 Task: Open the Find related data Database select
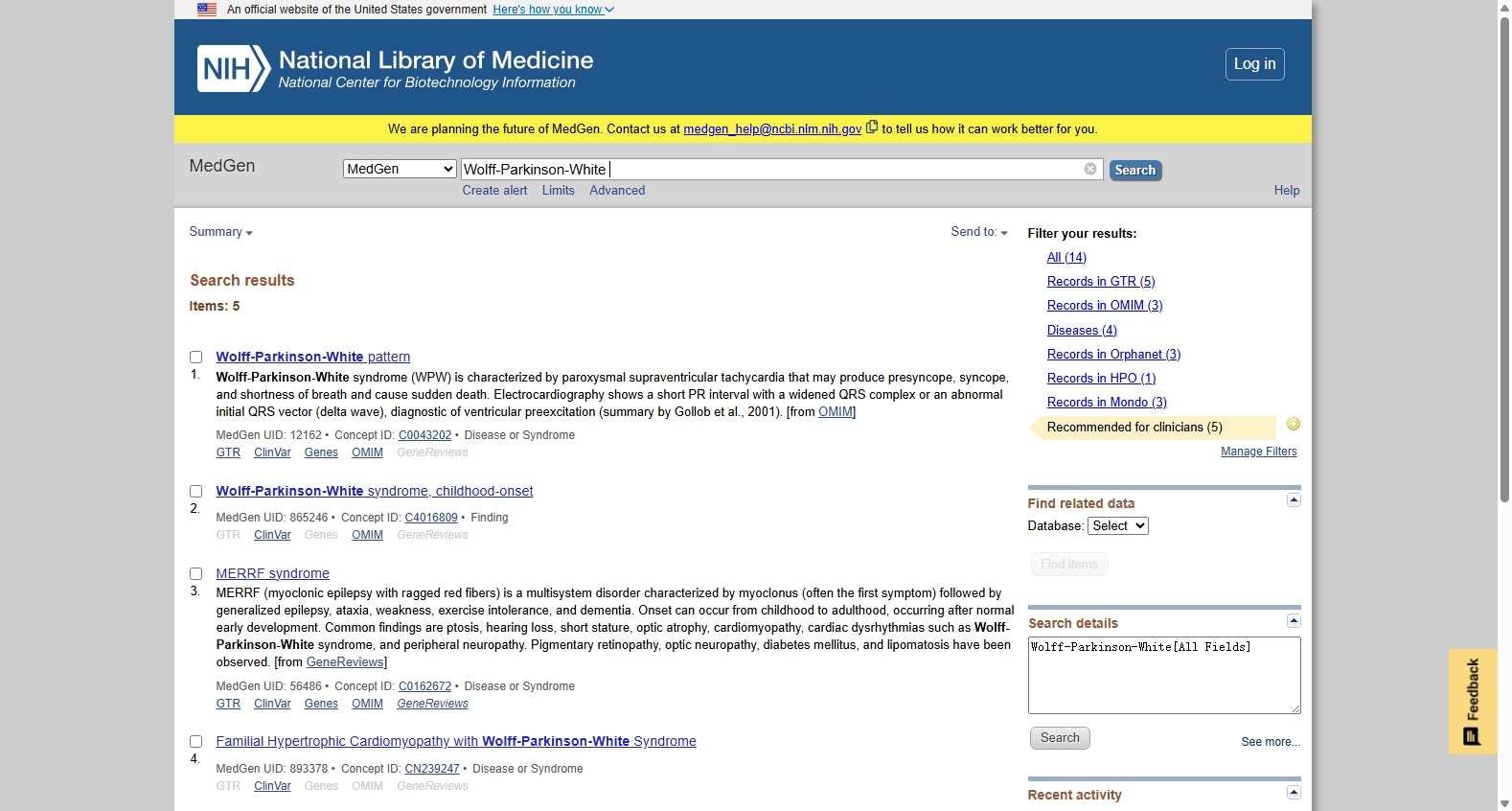coord(1118,526)
